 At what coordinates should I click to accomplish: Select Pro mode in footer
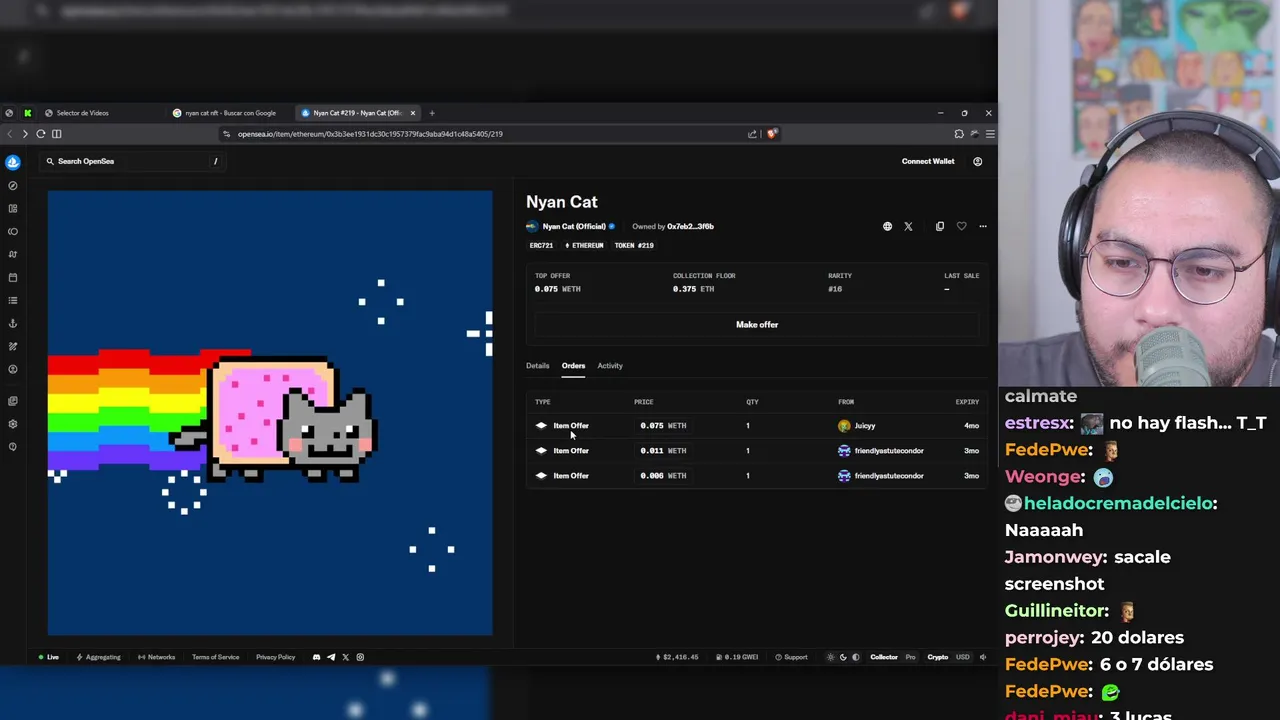[910, 657]
